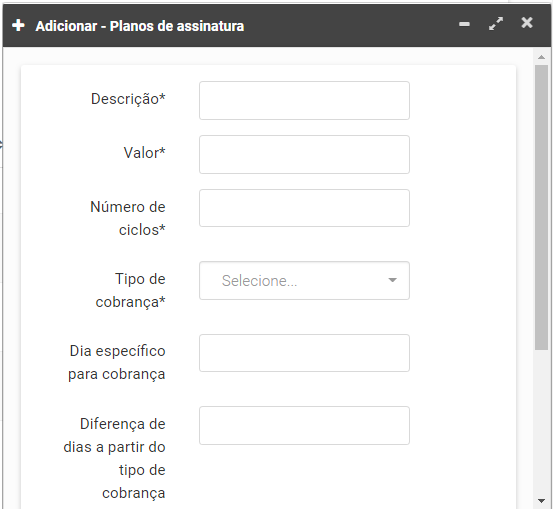The image size is (553, 509).
Task: Click the scrollbar up arrow
Action: (x=541, y=57)
